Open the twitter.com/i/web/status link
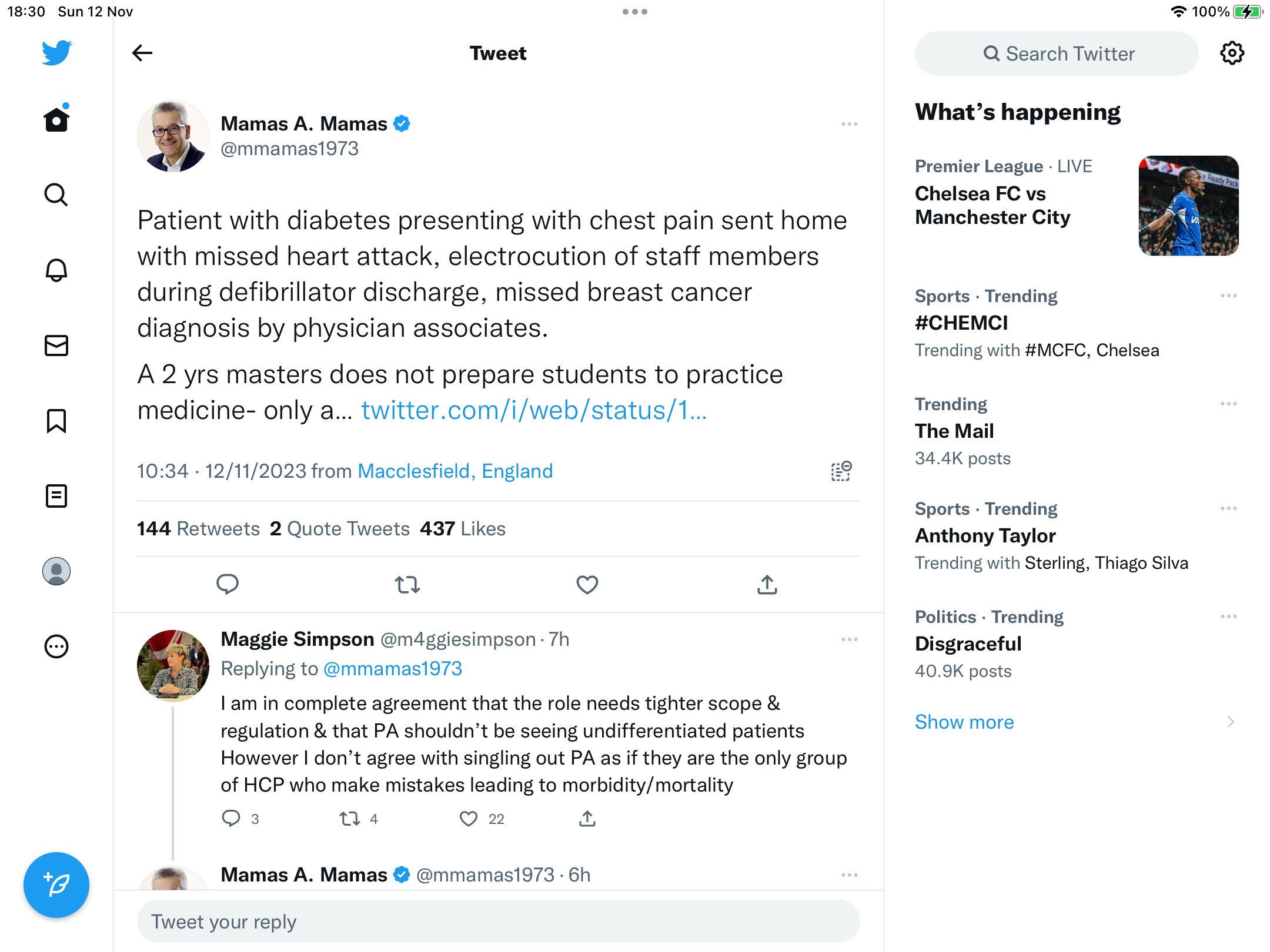1270x952 pixels. pos(534,410)
